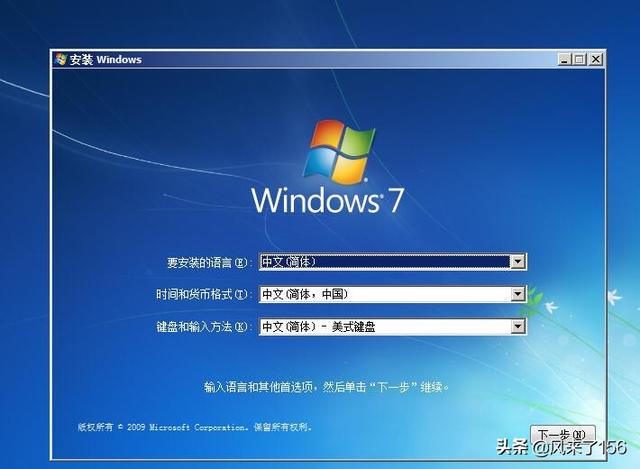This screenshot has width=640, height=469.
Task: Click the 输入语言和其他首选项 instruction text
Action: [327, 386]
